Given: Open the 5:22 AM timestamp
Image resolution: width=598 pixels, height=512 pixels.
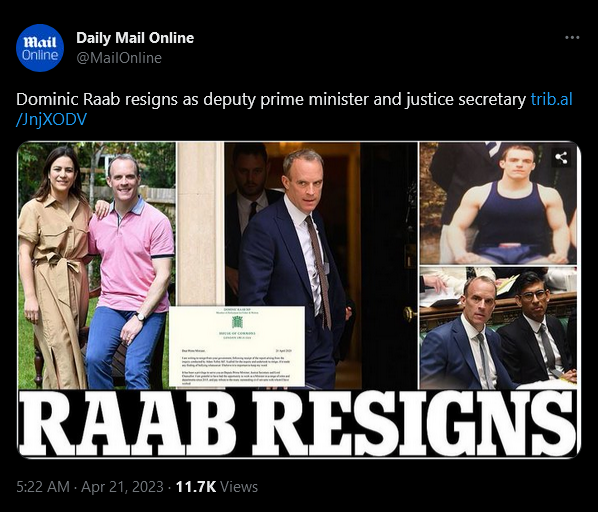Looking at the screenshot, I should click(x=43, y=487).
